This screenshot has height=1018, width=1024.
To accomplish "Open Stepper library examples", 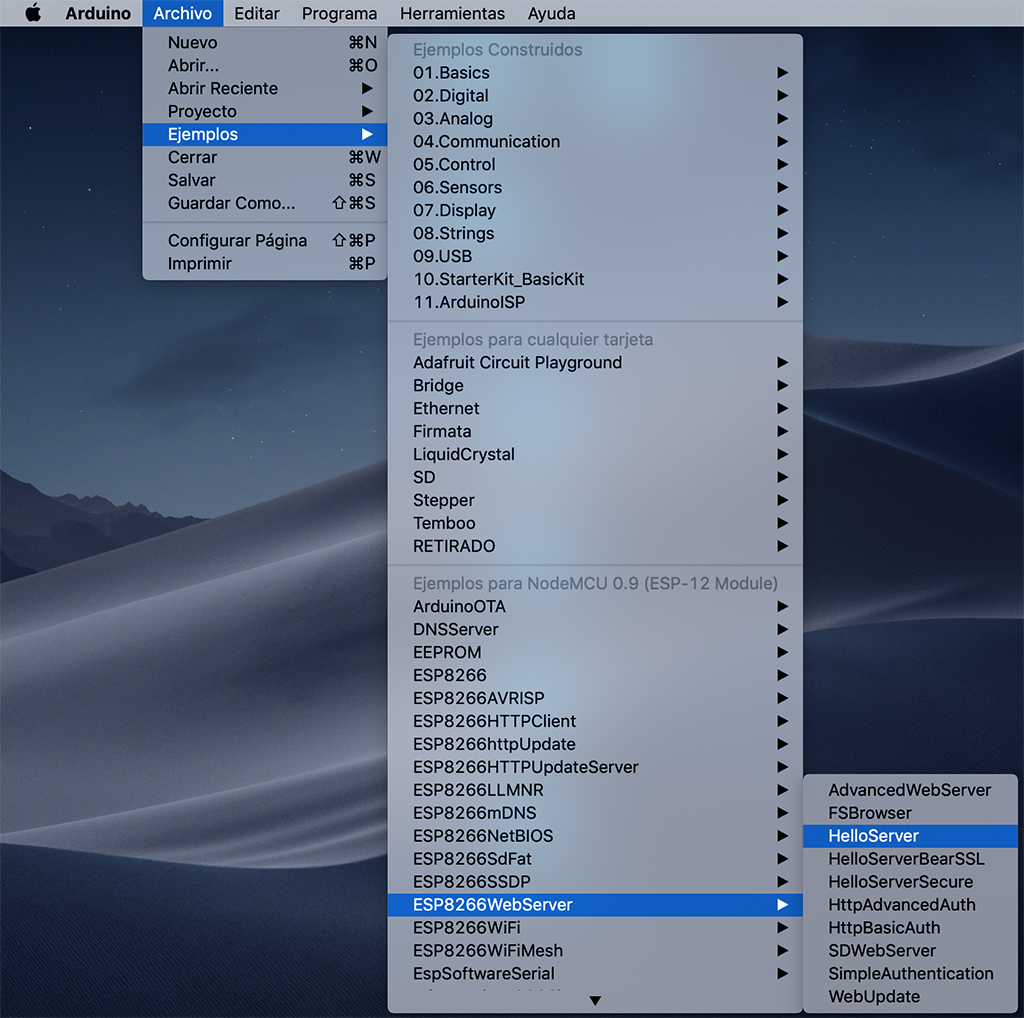I will 595,500.
